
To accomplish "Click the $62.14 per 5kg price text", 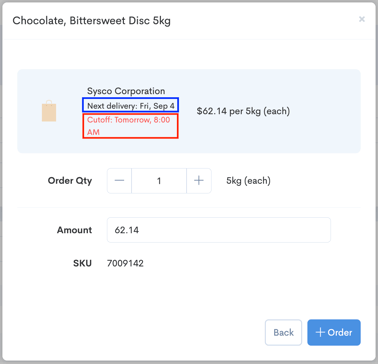I will 243,111.
